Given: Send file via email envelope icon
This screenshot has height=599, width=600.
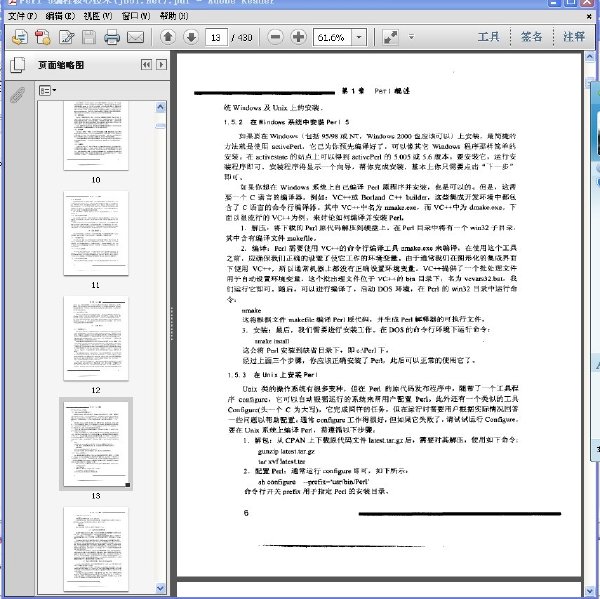Looking at the screenshot, I should point(135,38).
